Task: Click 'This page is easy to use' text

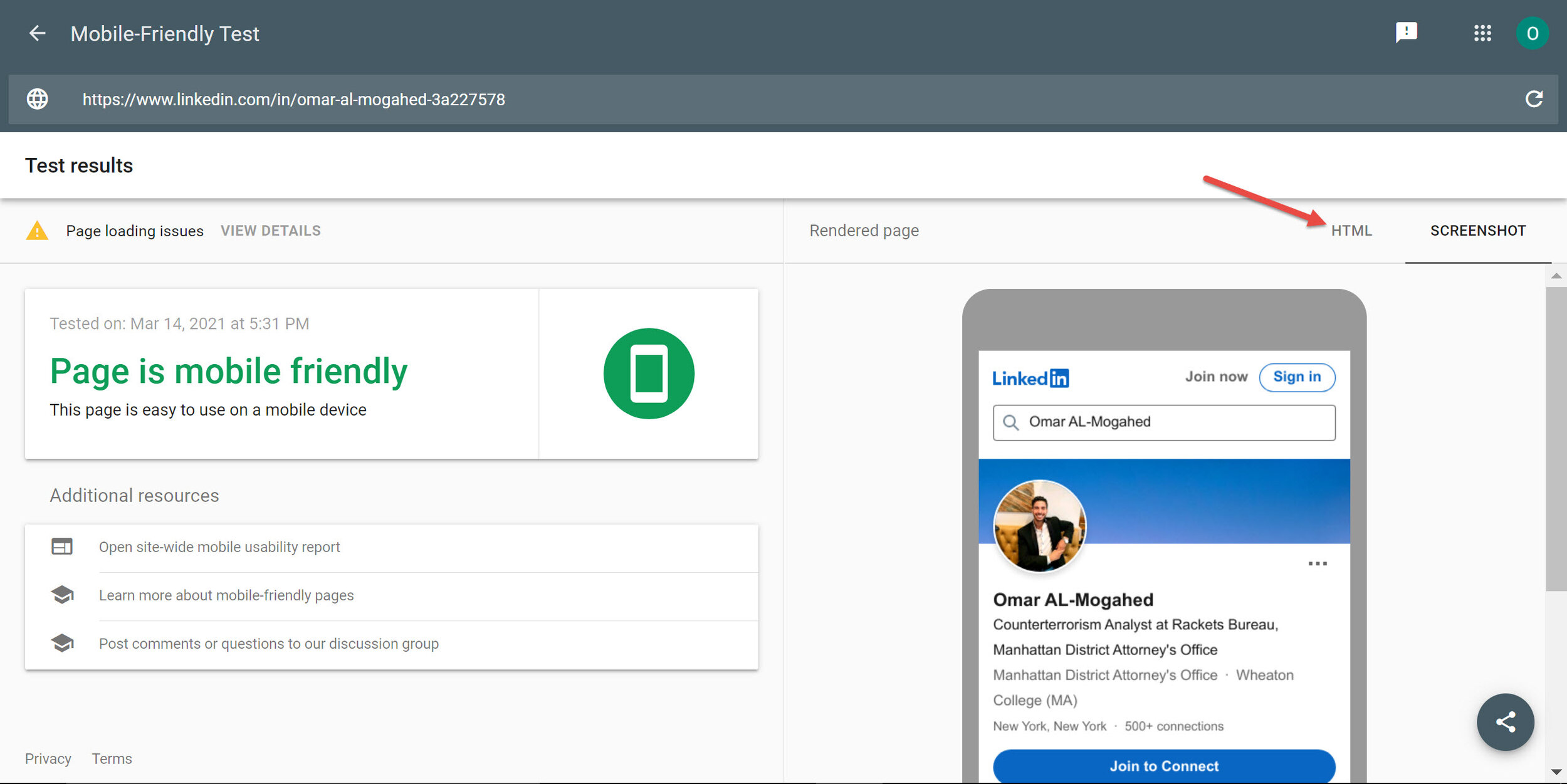Action: click(208, 410)
